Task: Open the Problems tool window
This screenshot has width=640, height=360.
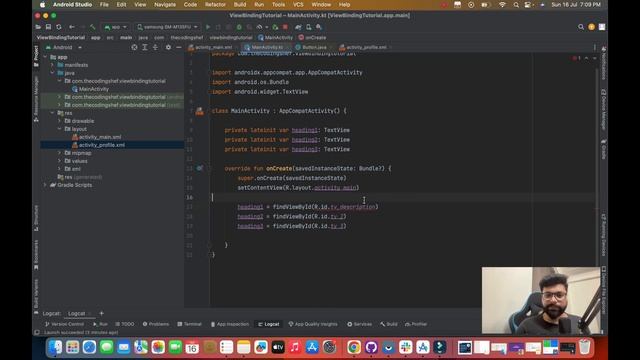Action: 156,324
